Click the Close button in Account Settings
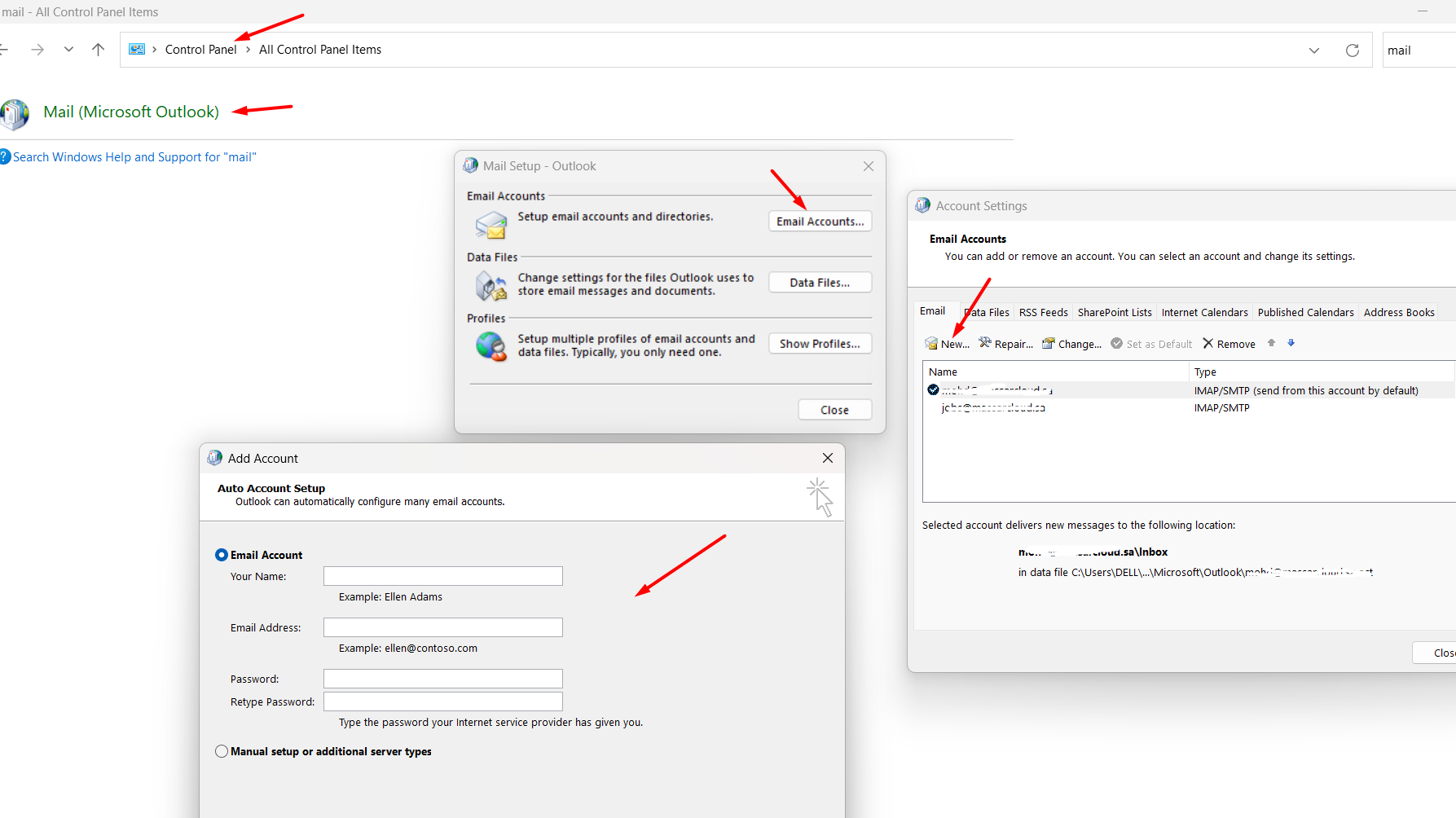Image resolution: width=1456 pixels, height=818 pixels. click(x=1436, y=653)
